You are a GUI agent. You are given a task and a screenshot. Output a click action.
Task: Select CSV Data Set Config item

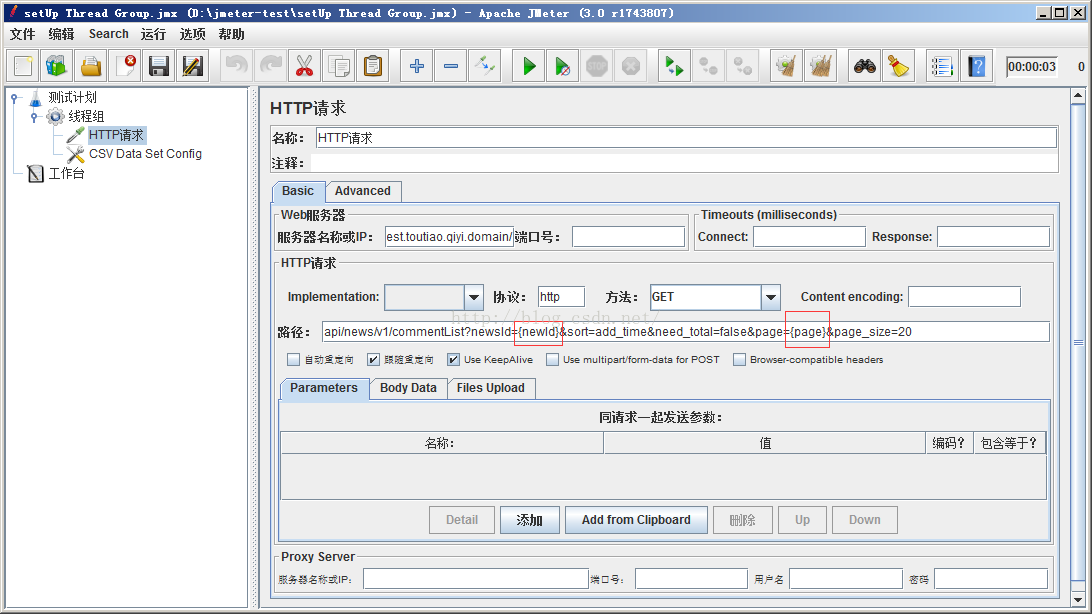[145, 154]
